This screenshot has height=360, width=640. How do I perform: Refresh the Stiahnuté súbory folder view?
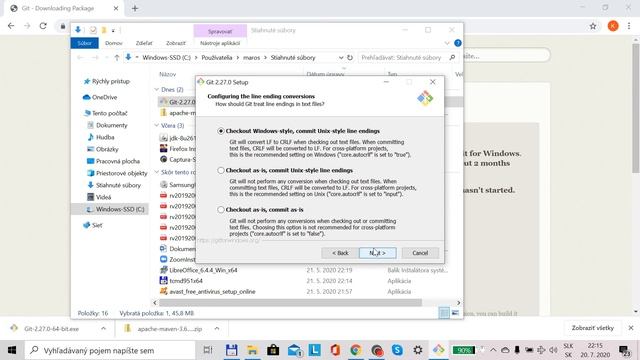click(x=350, y=58)
